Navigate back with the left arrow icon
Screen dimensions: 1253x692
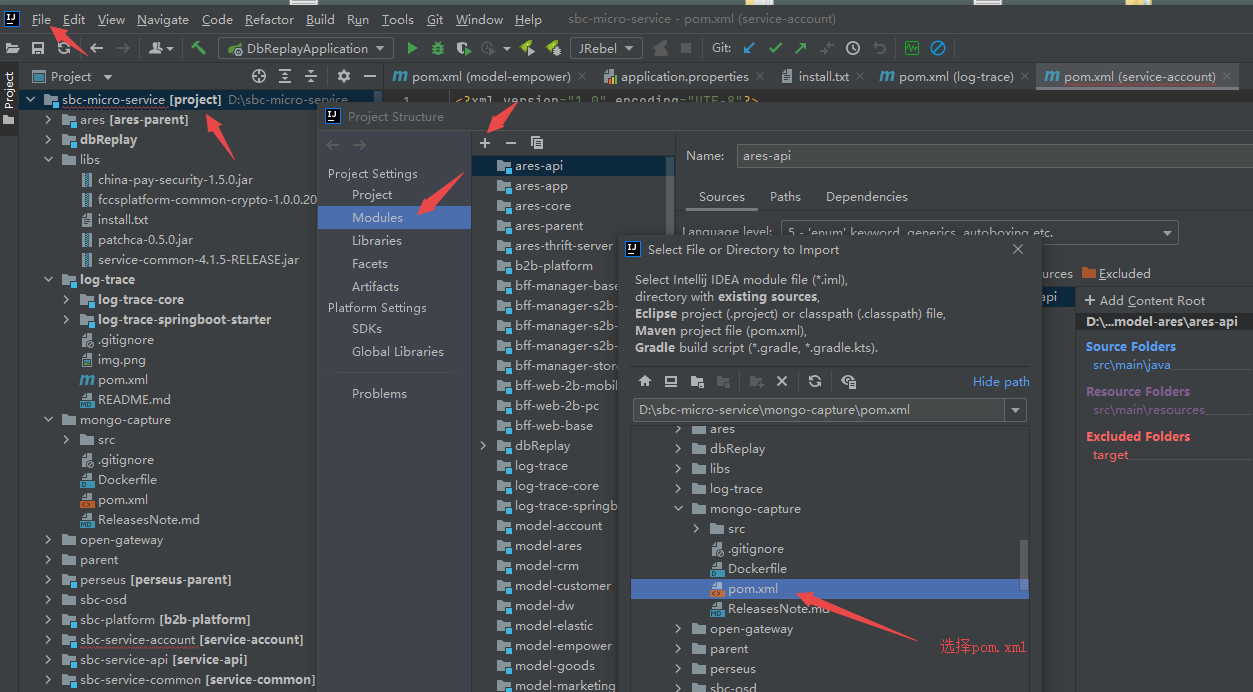(97, 48)
